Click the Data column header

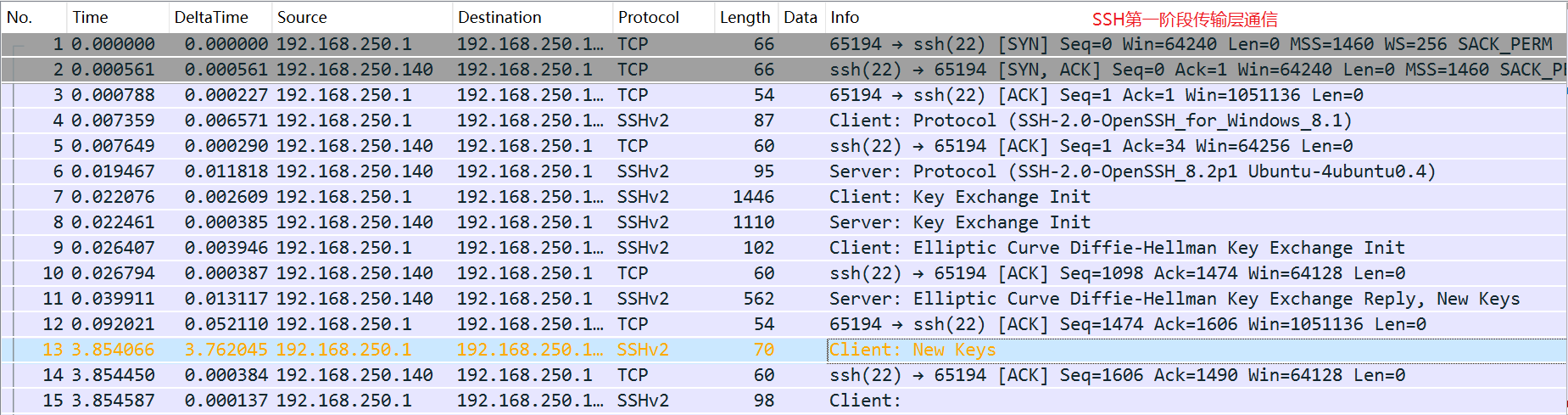[x=800, y=17]
